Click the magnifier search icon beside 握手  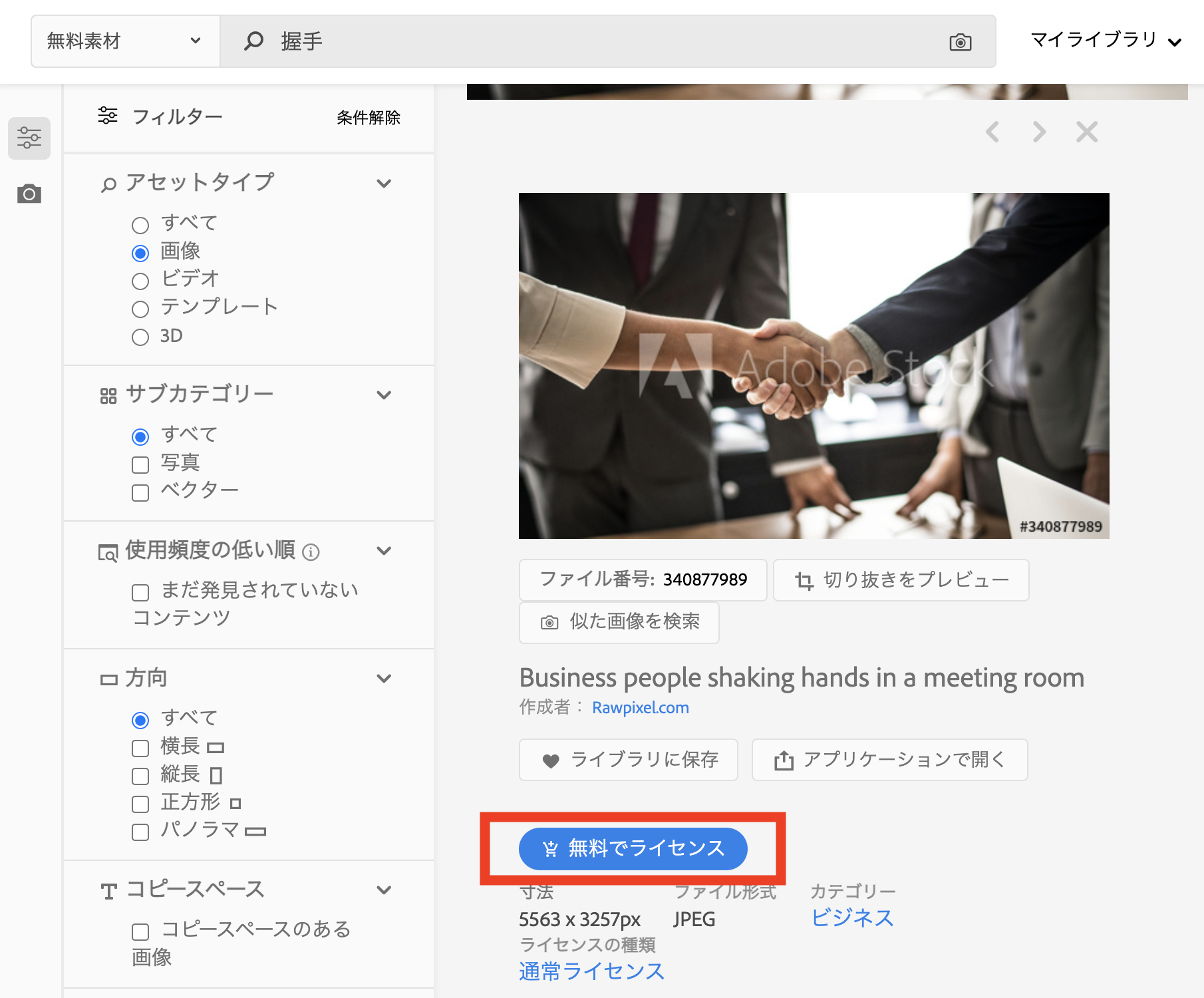coord(253,41)
